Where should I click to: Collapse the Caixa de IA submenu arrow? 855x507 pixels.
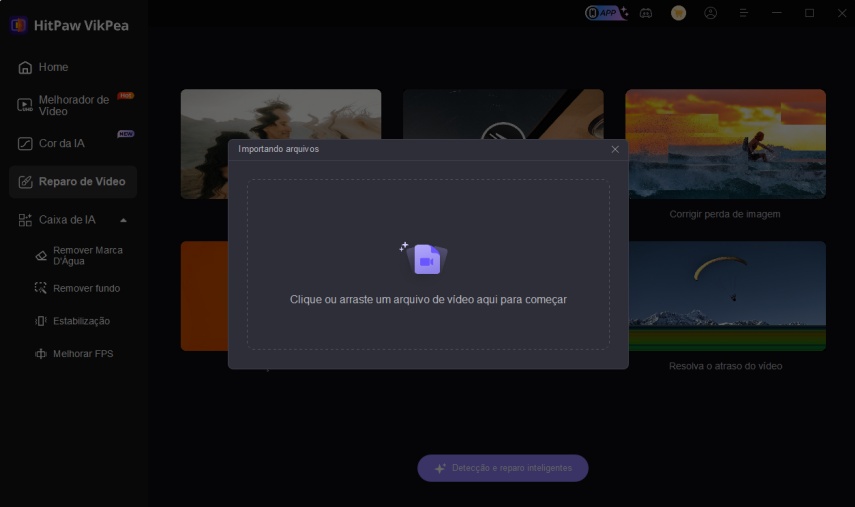(123, 220)
